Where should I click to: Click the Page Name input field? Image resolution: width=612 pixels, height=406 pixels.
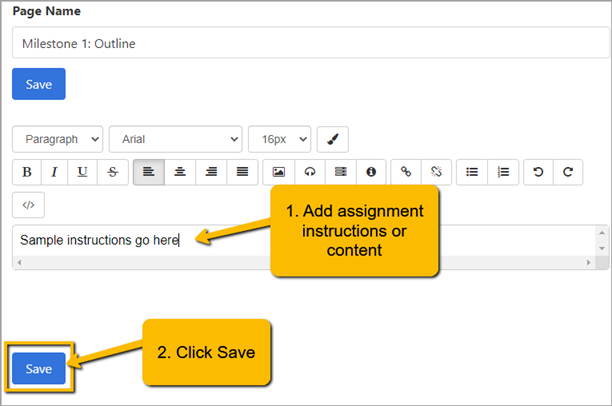(x=311, y=43)
